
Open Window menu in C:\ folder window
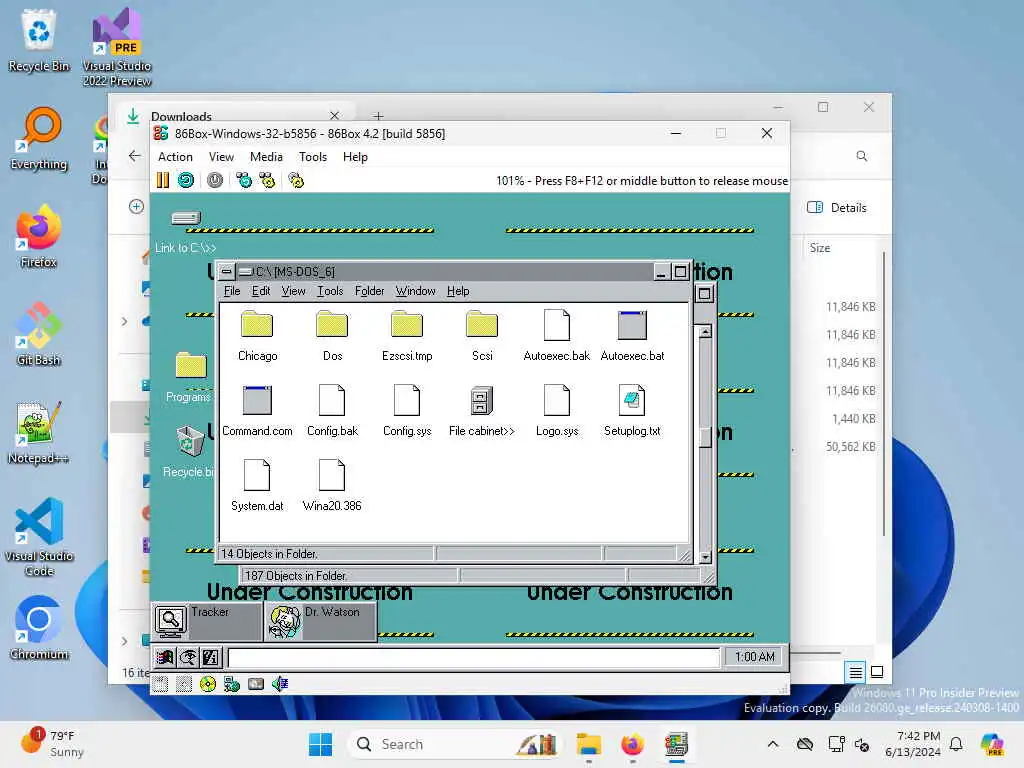(x=415, y=291)
